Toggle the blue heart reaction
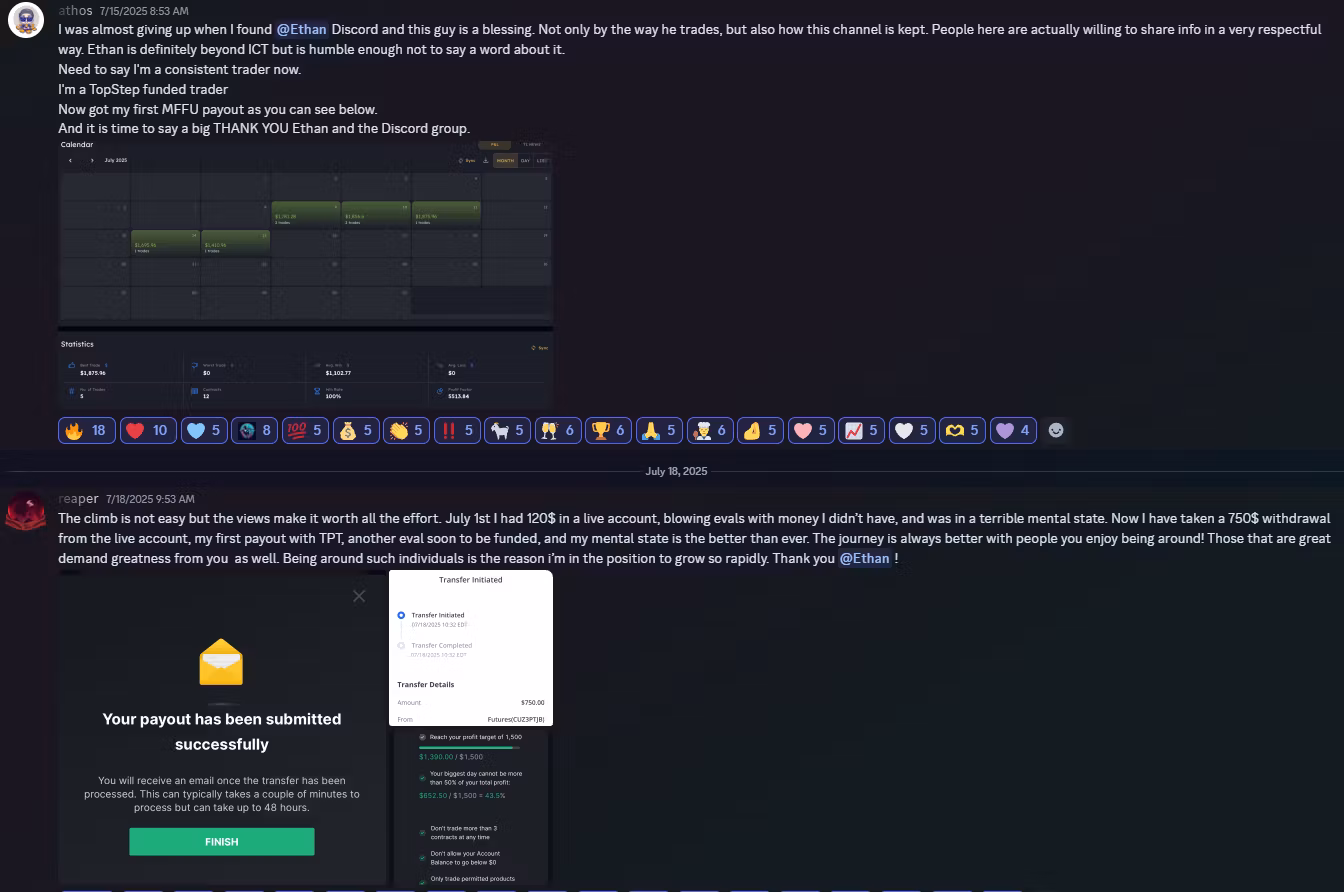Viewport: 1344px width, 892px height. (204, 430)
